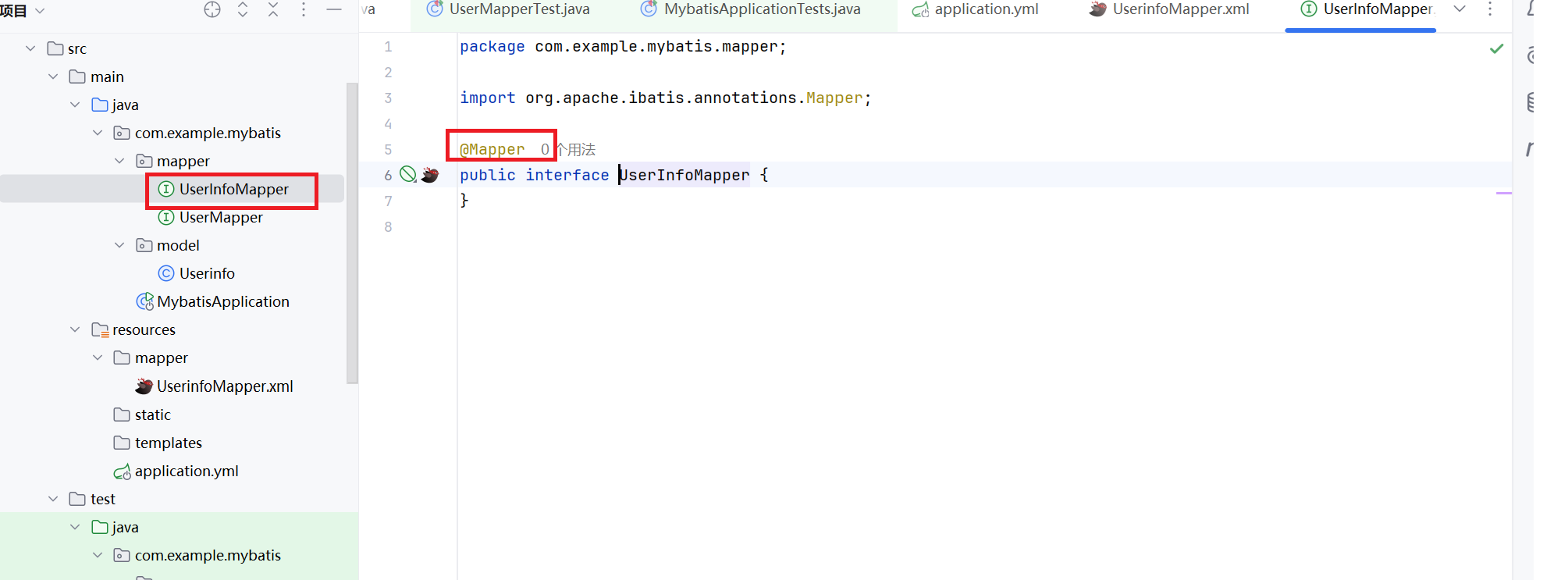Viewport: 1568px width, 580px height.
Task: Click the main folder icon
Action: point(77,77)
